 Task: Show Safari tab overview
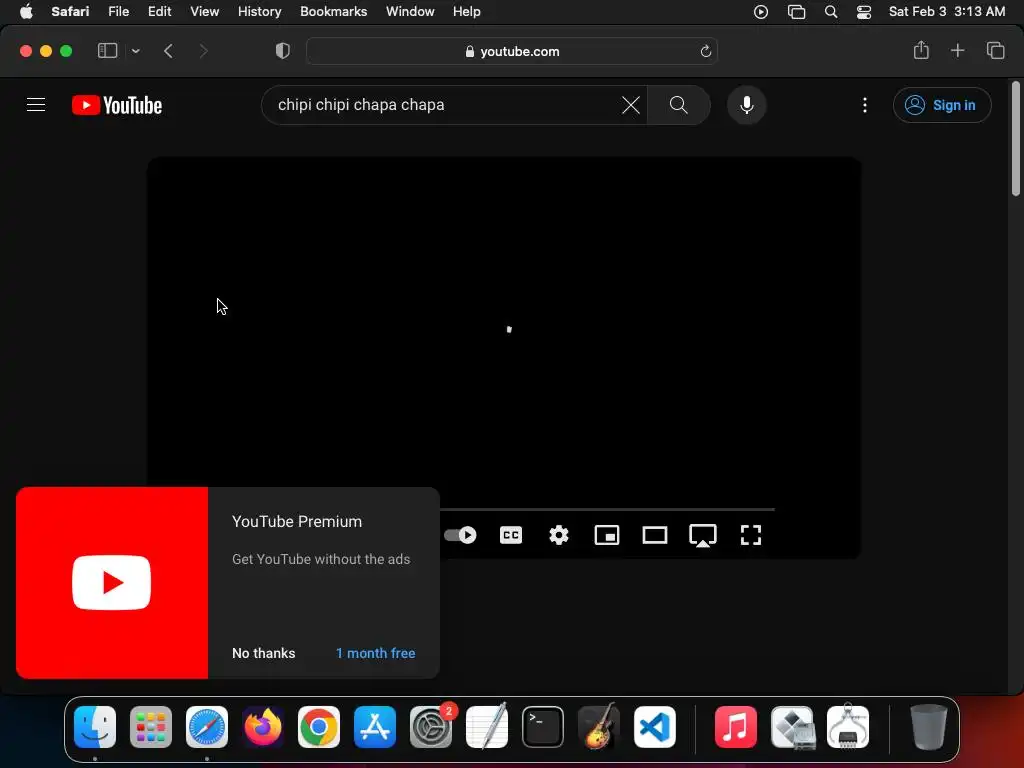pos(995,50)
